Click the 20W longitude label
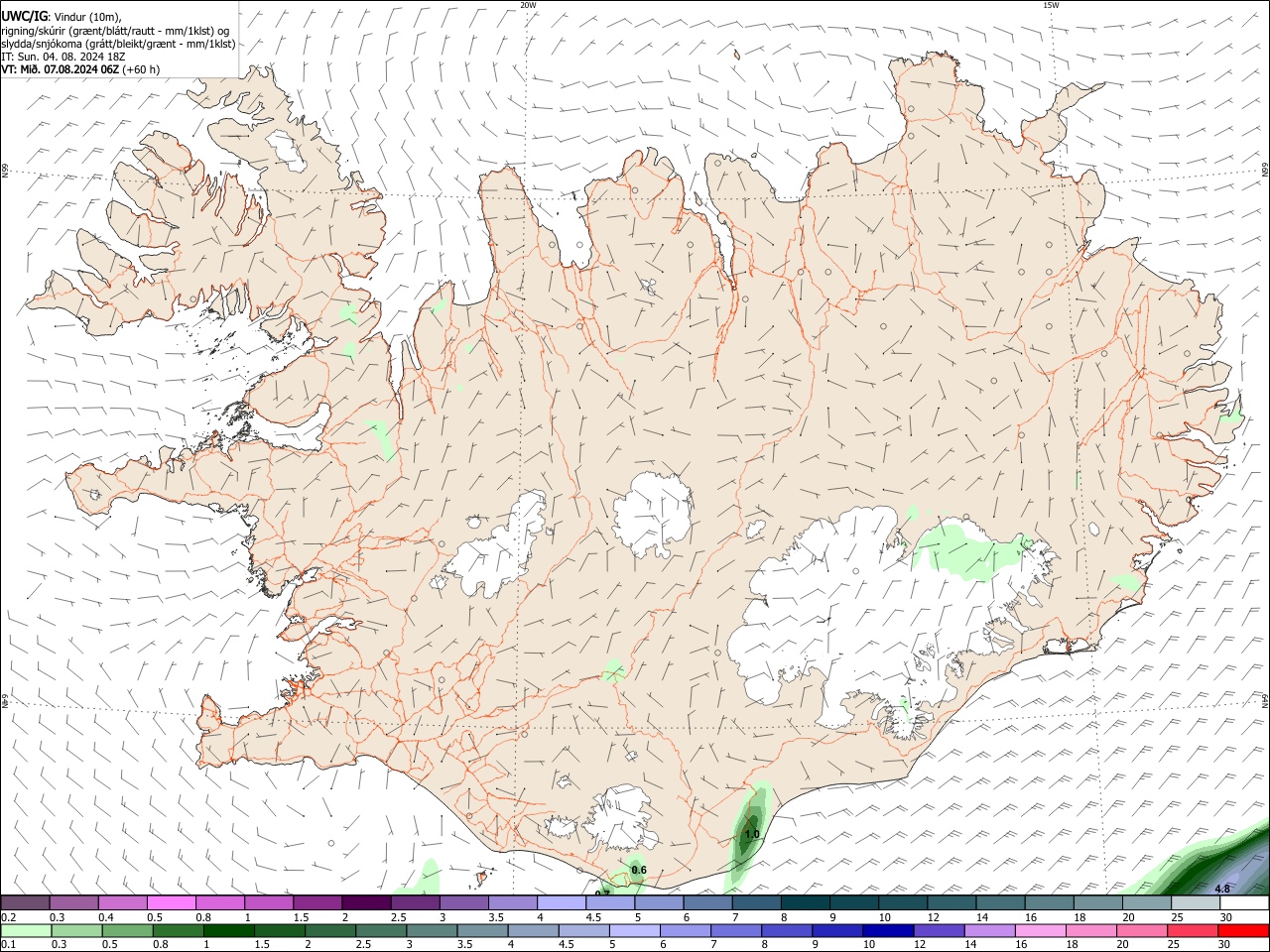 528,5
